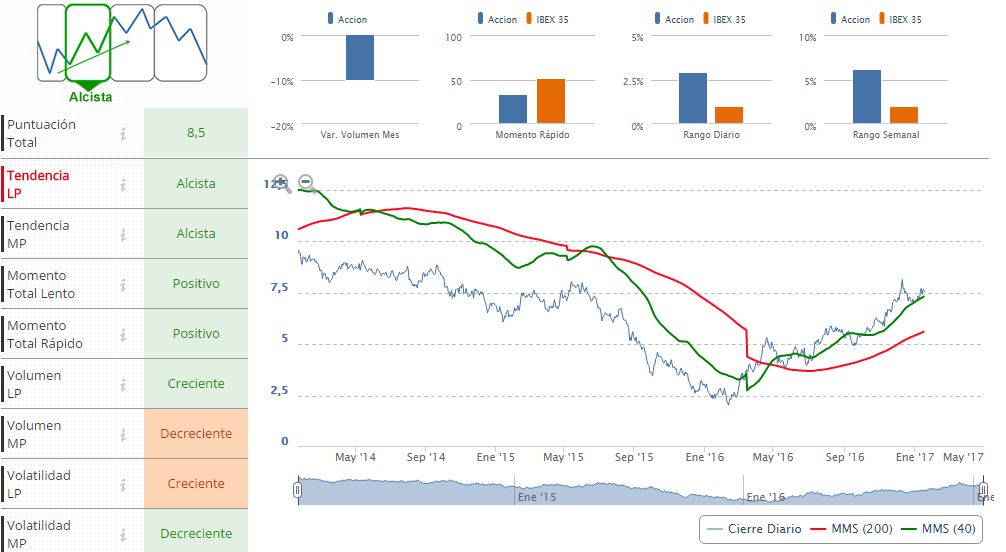Screen dimensions: 1006x552
Task: Show info for Momento Total Lento
Action: [x=123, y=285]
